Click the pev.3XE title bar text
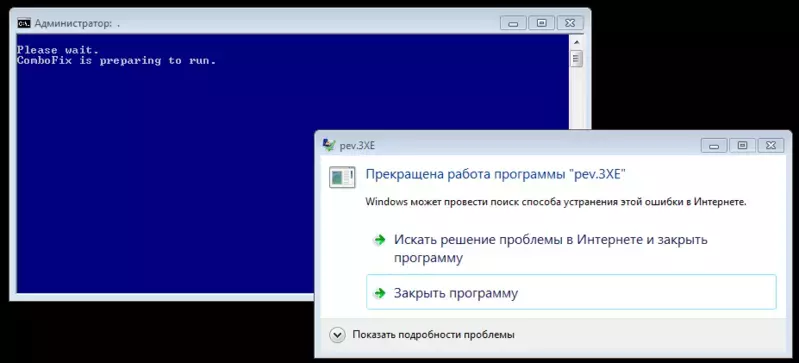 pos(357,145)
